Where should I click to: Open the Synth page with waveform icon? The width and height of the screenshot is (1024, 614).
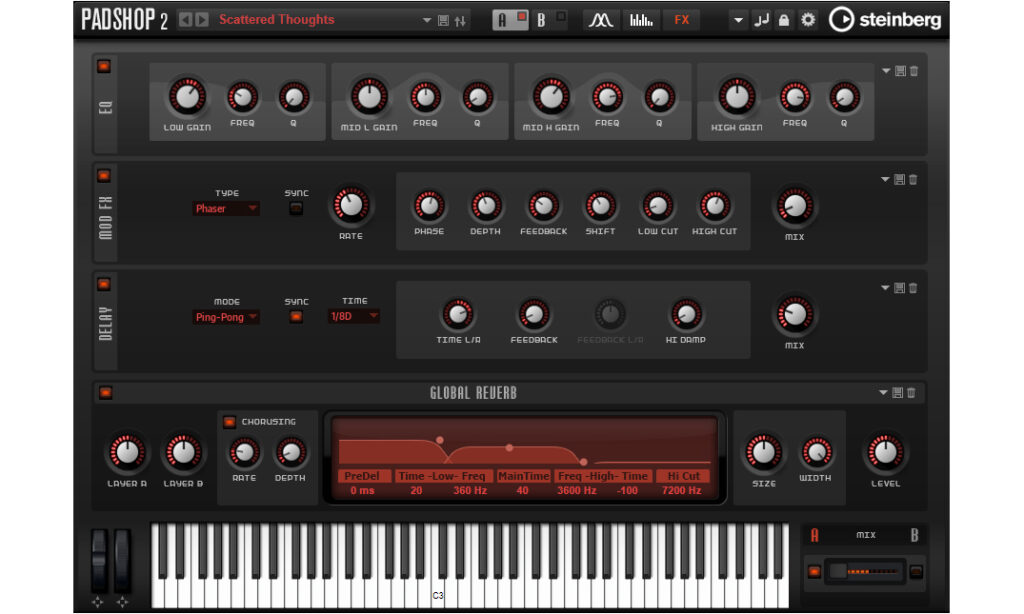point(600,20)
